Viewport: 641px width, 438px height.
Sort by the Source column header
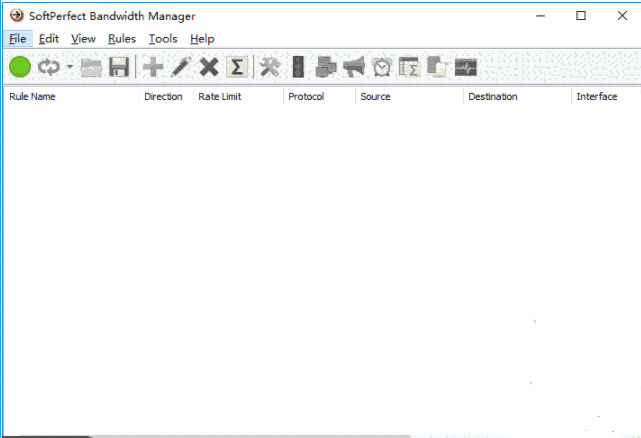[x=409, y=97]
